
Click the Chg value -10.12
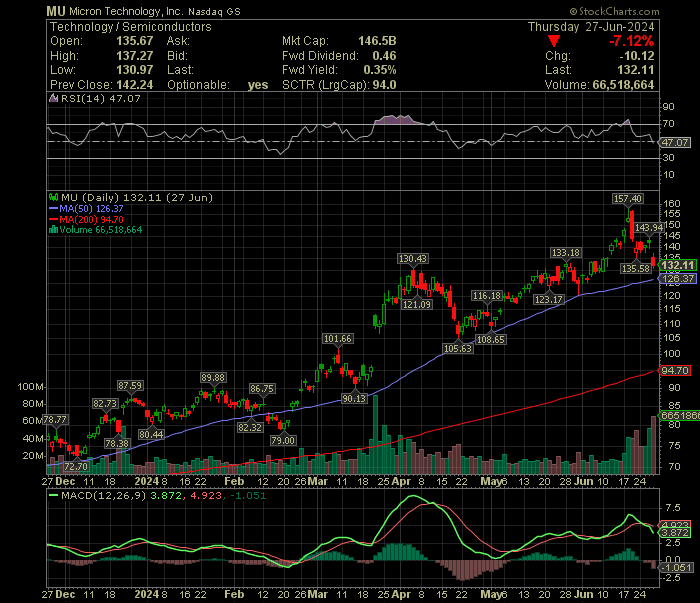click(637, 56)
